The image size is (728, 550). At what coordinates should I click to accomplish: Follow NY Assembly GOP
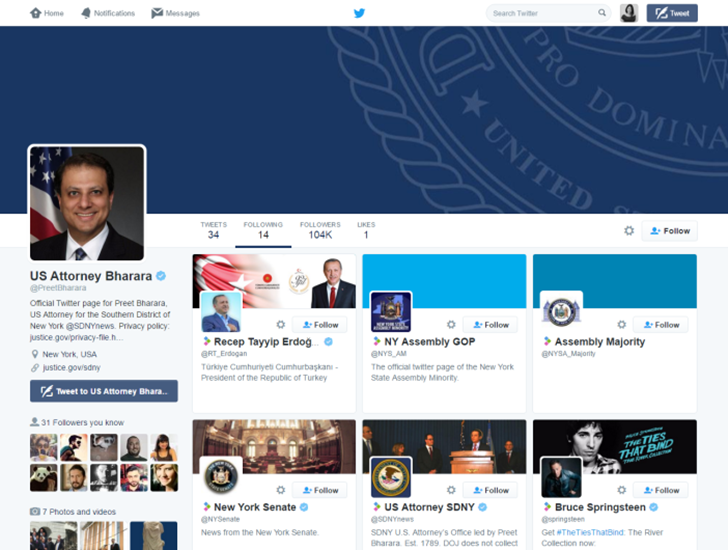click(x=490, y=324)
